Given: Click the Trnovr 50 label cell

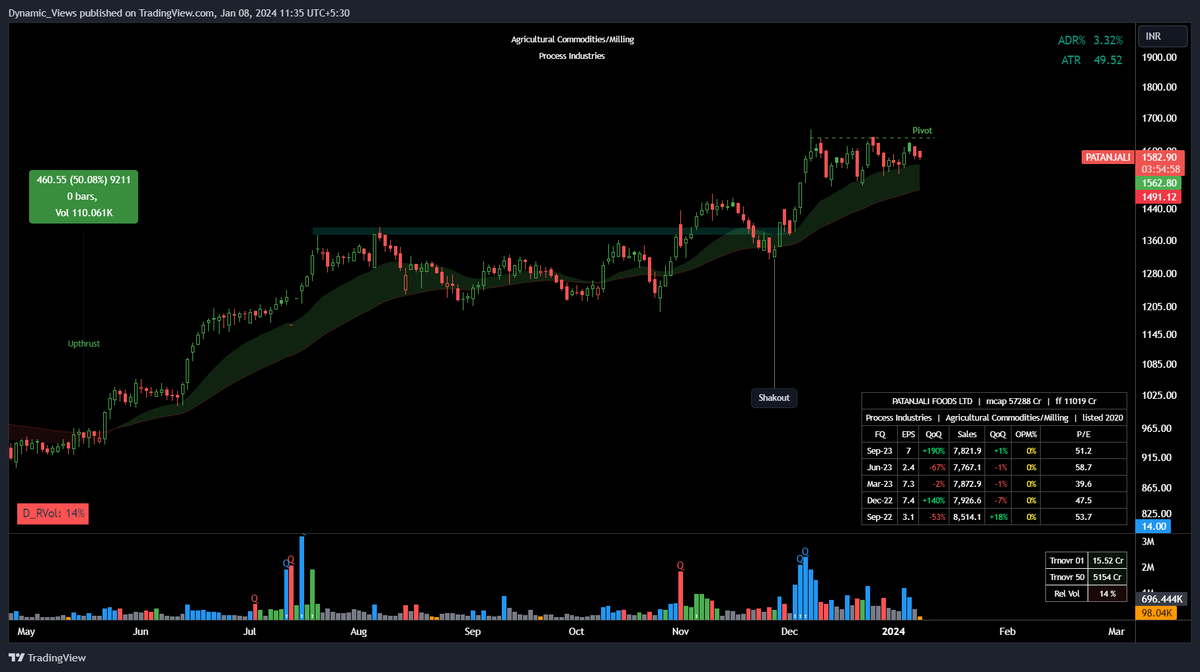Looking at the screenshot, I should pyautogui.click(x=1067, y=577).
